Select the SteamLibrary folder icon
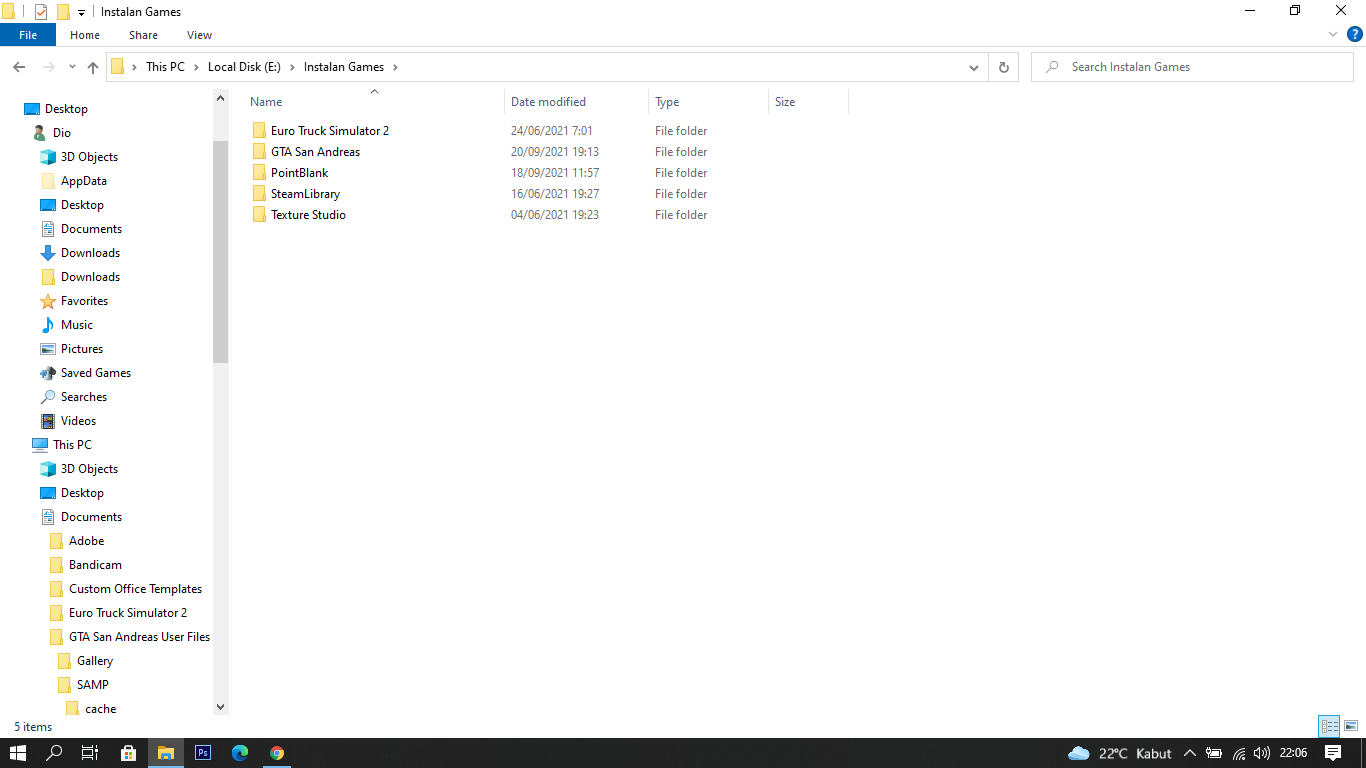 [x=259, y=194]
